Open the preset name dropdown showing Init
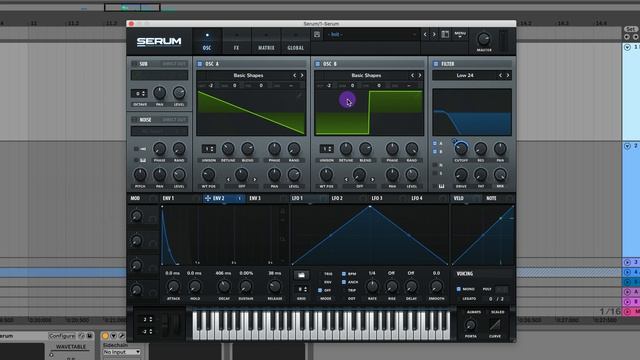640x360 pixels. pyautogui.click(x=372, y=35)
